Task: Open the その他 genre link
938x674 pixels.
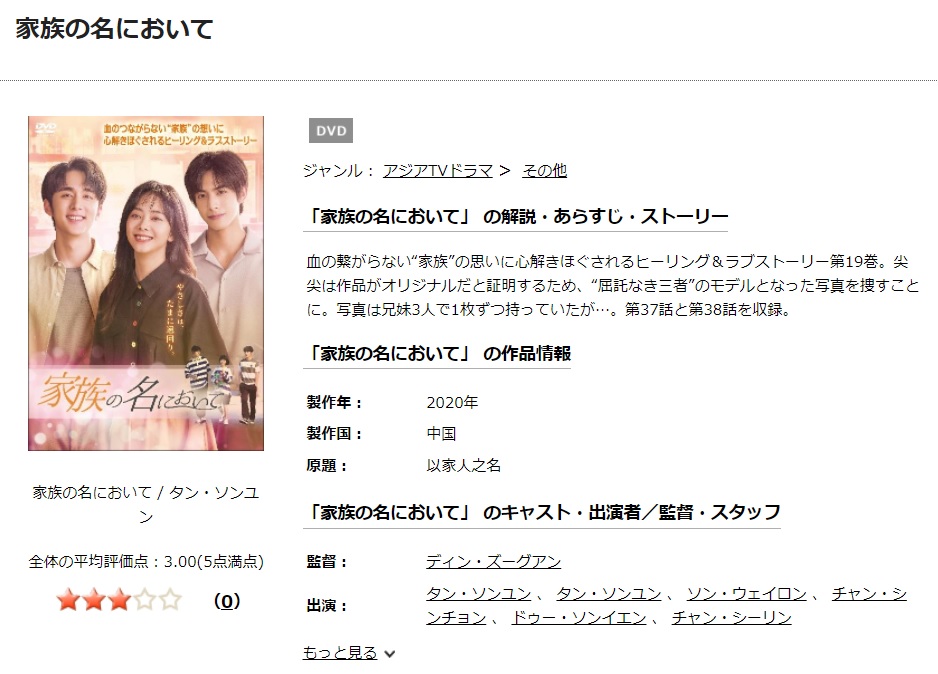Action: pyautogui.click(x=544, y=171)
